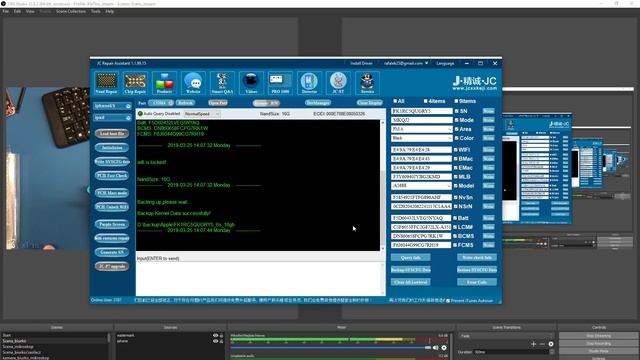This screenshot has height=360, width=640.
Task: Click the Generate SN button
Action: click(x=112, y=252)
